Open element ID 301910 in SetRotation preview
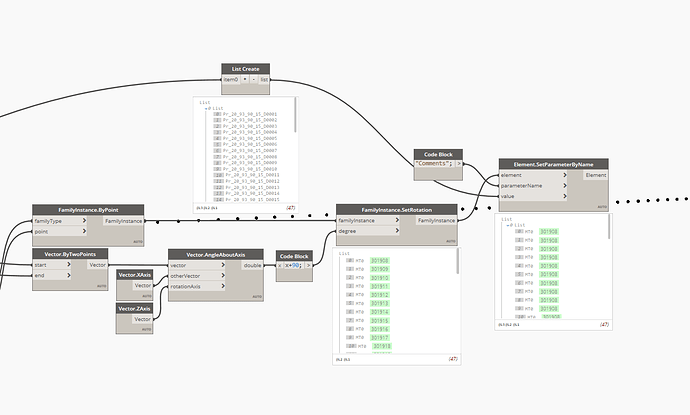Viewport: 690px width, 415px height. point(379,278)
